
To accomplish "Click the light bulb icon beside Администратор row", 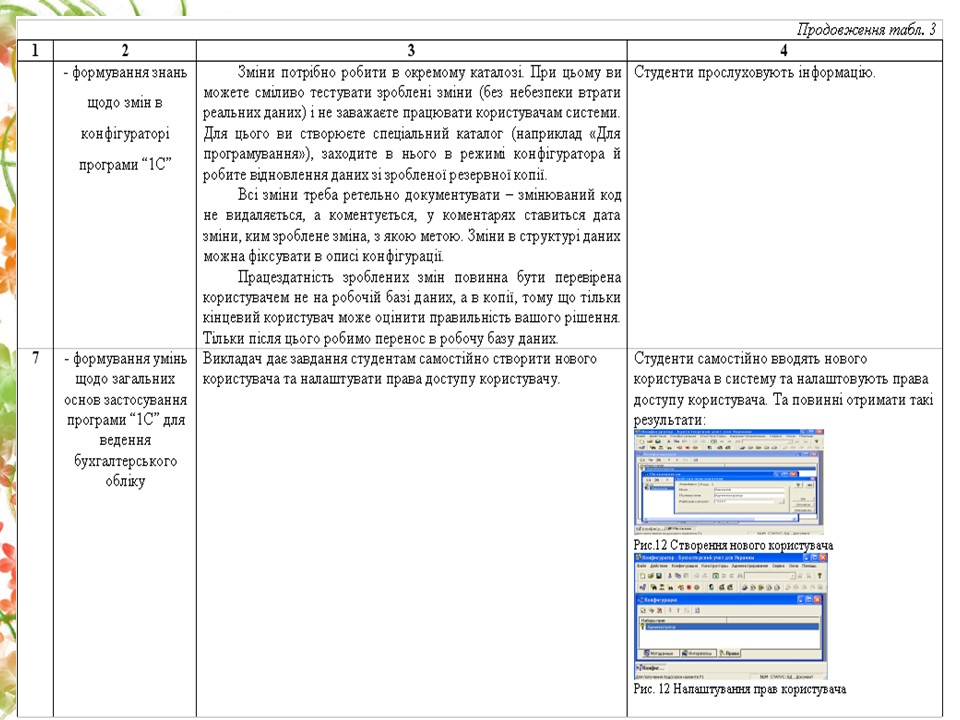I will tap(641, 628).
